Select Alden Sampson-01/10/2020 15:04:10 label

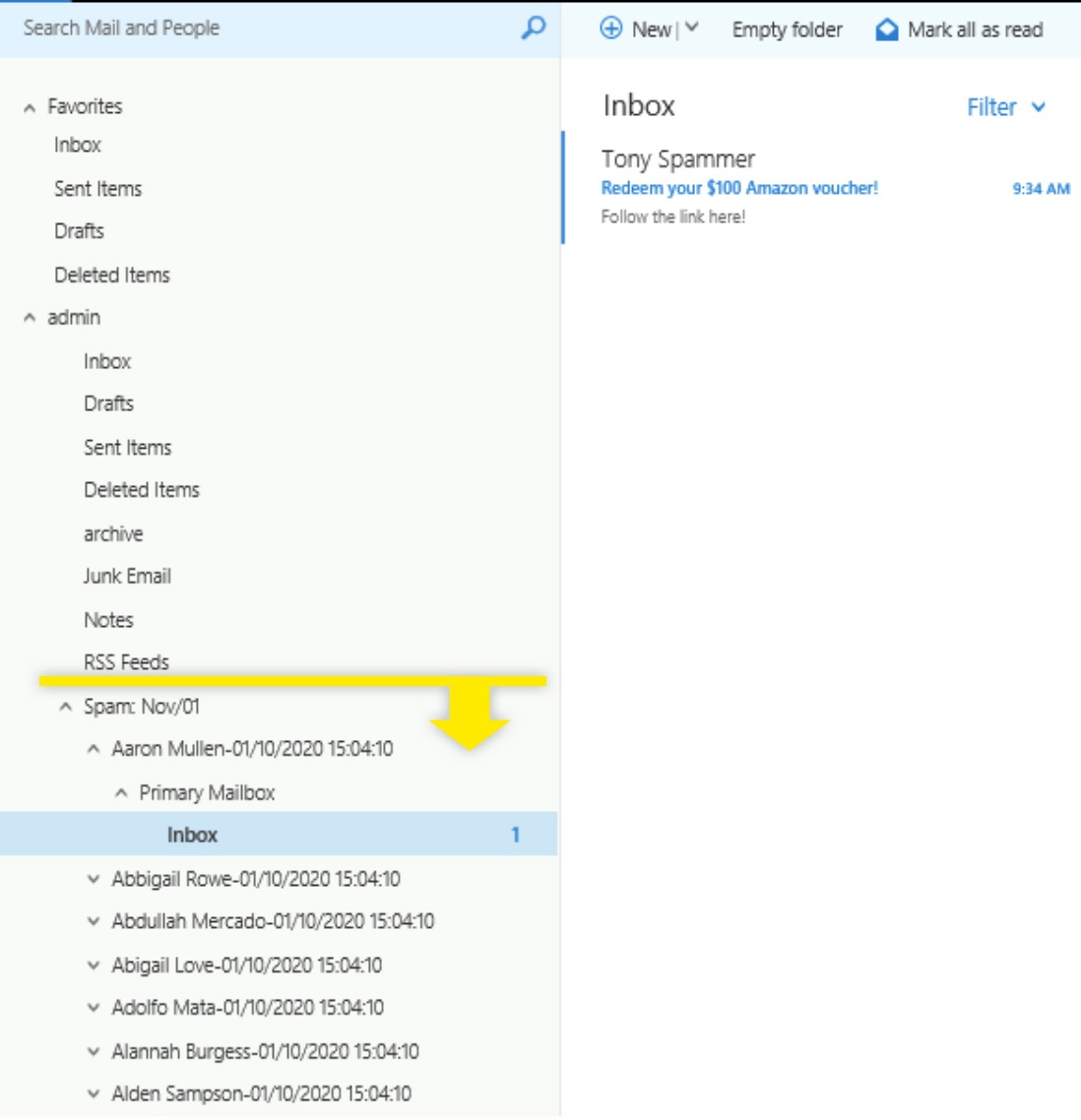(x=261, y=1093)
